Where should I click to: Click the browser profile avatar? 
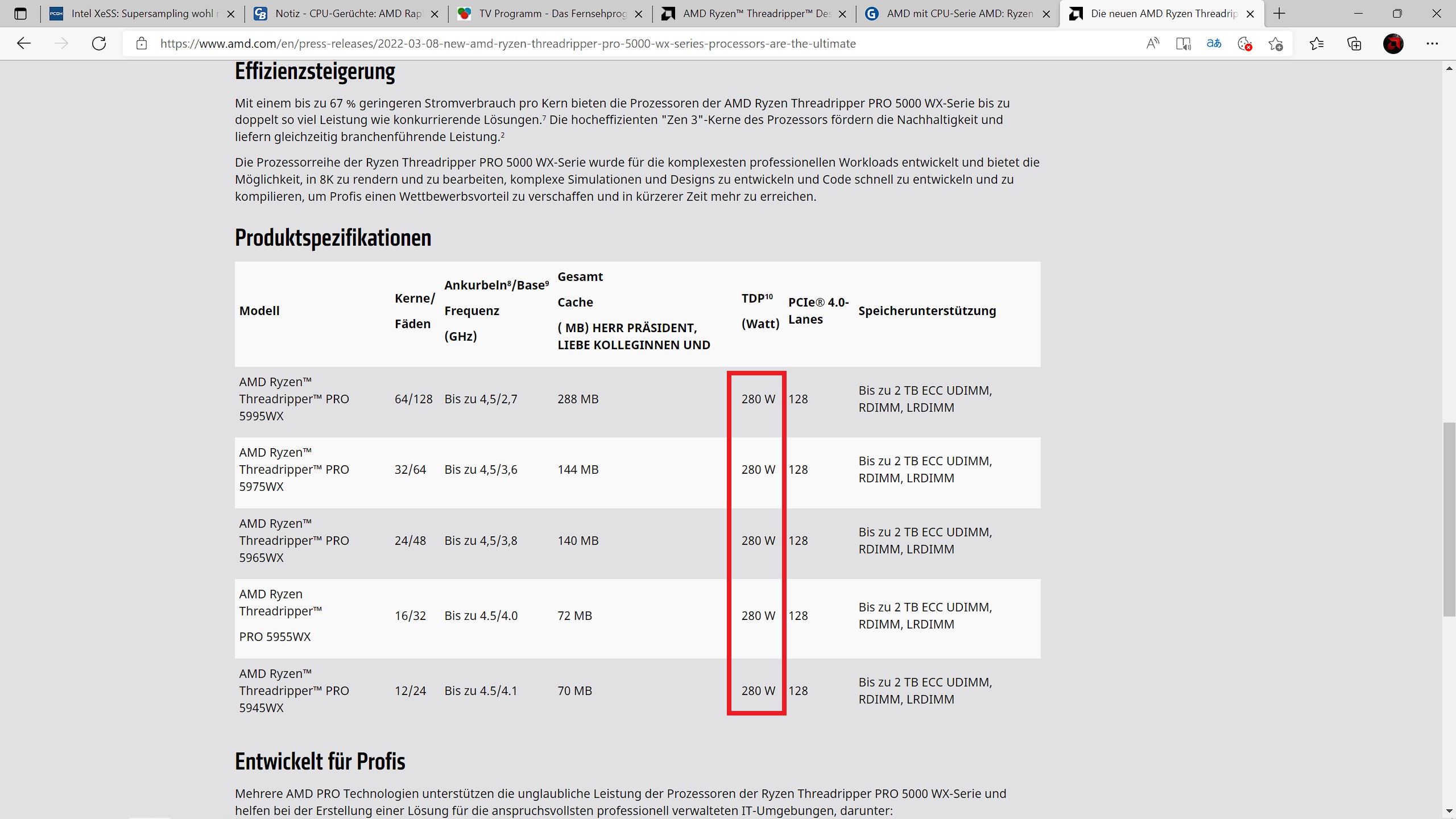[x=1393, y=44]
